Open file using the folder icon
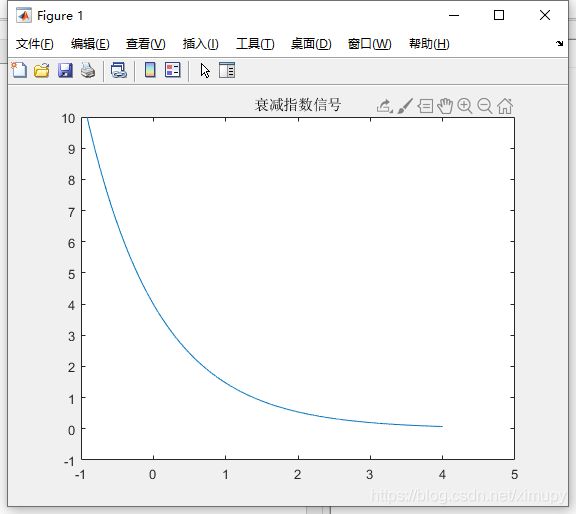Screen dimensions: 576x514 [42, 70]
